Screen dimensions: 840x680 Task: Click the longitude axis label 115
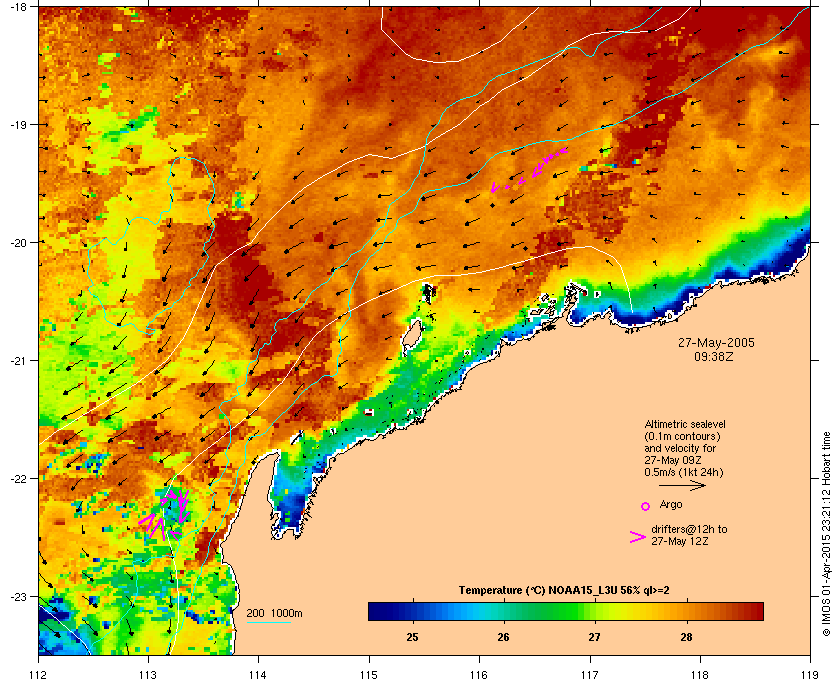[369, 675]
